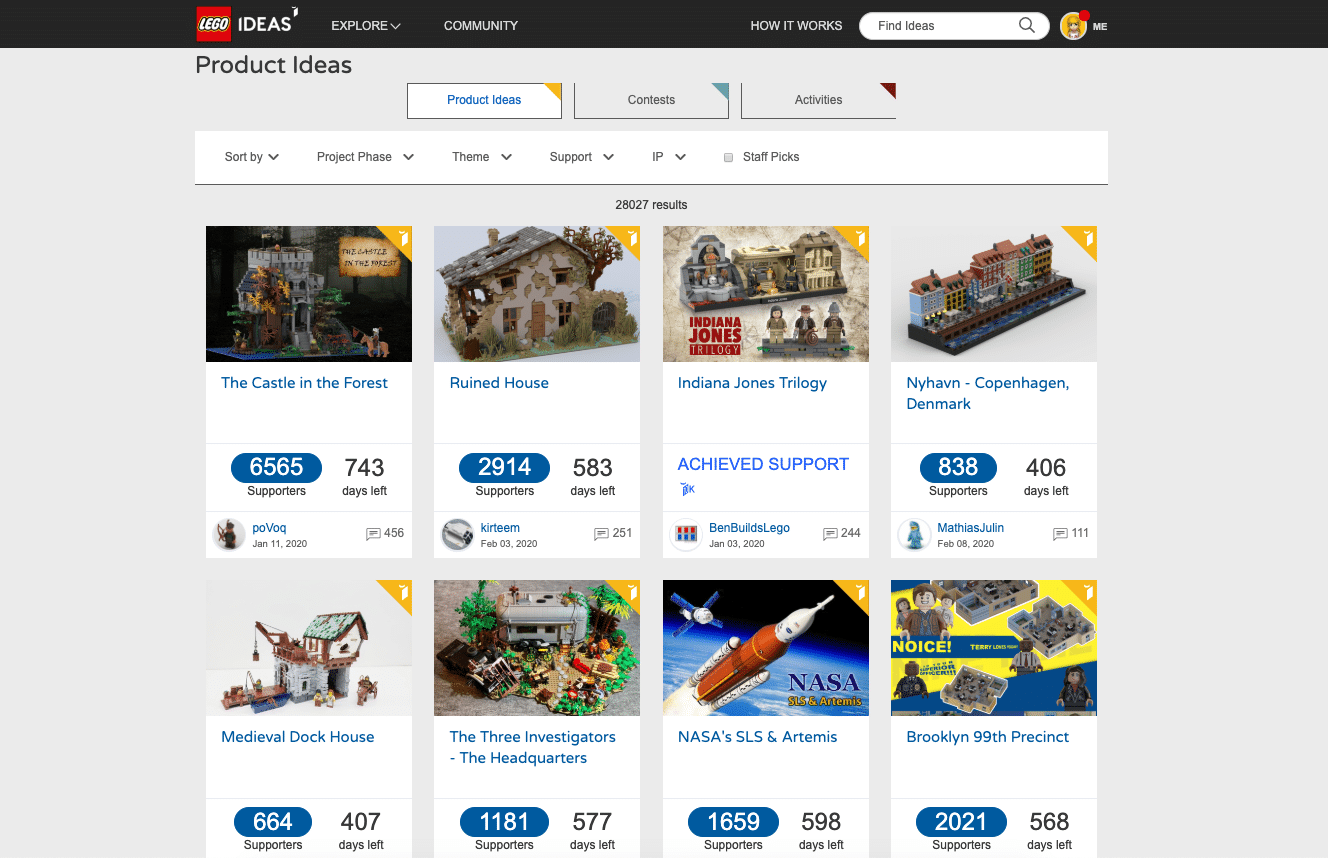Screen dimensions: 1328x858
Task: Click MathiasJulin's user avatar
Action: (914, 534)
